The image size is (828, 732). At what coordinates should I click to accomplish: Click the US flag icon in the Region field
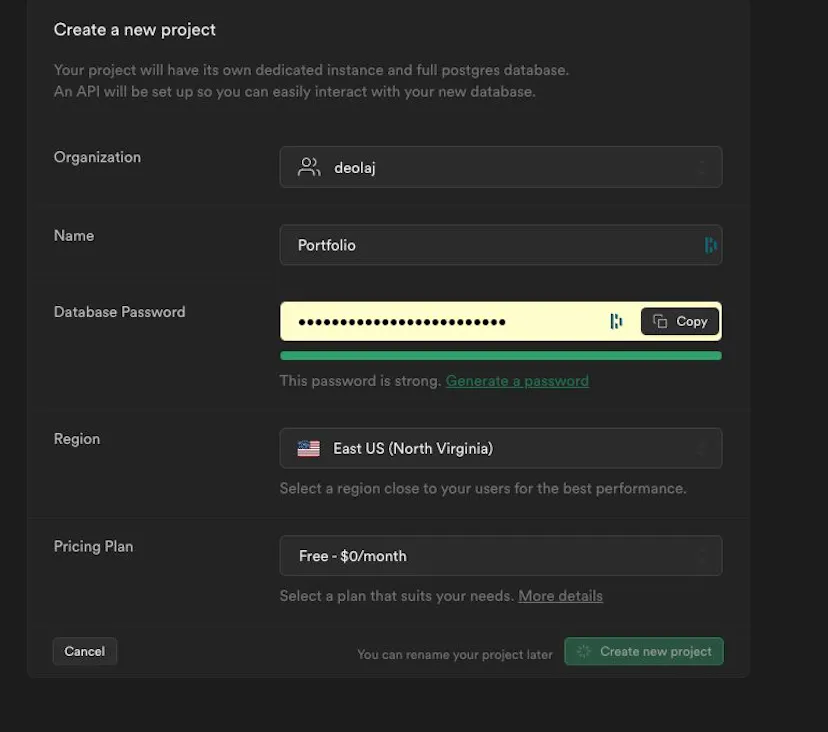pos(309,448)
